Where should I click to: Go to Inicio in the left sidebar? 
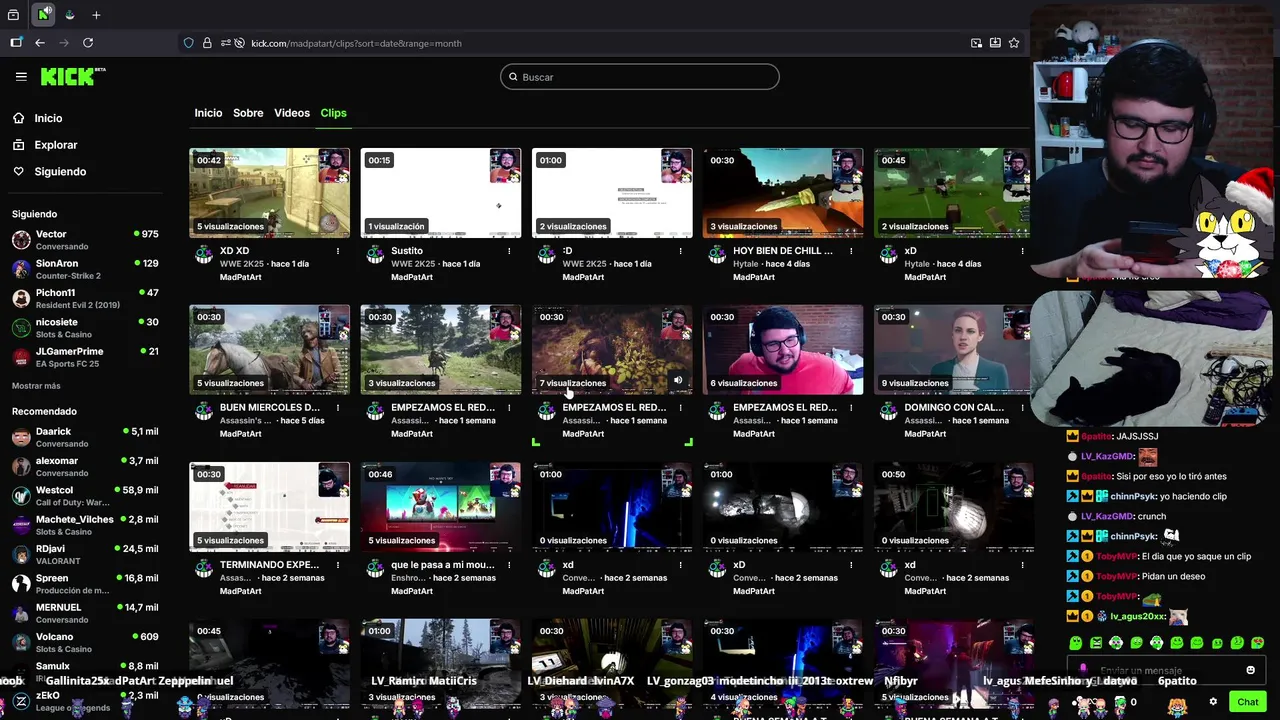(48, 118)
